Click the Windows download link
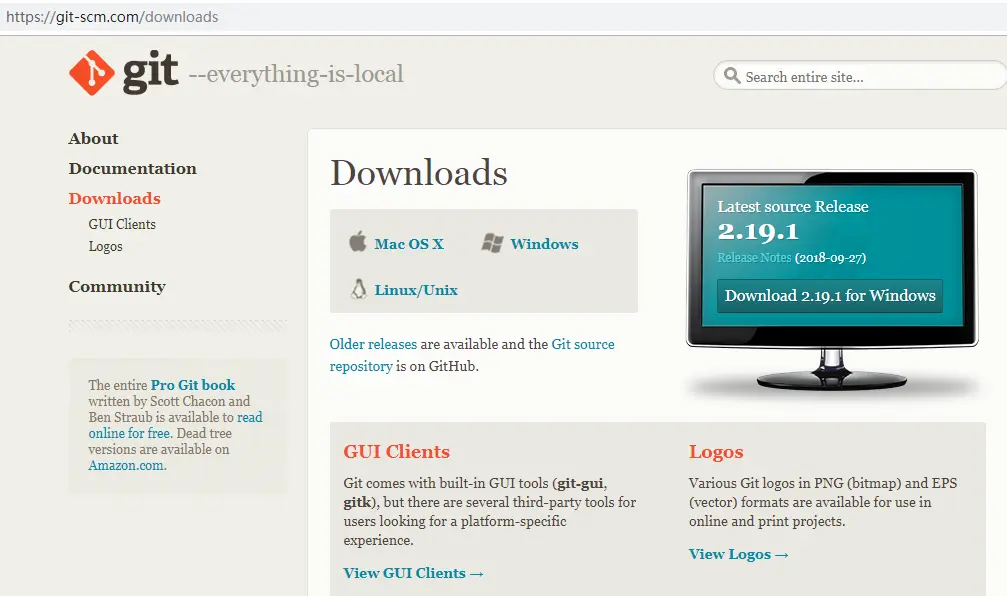Image resolution: width=1007 pixels, height=596 pixels. click(544, 244)
